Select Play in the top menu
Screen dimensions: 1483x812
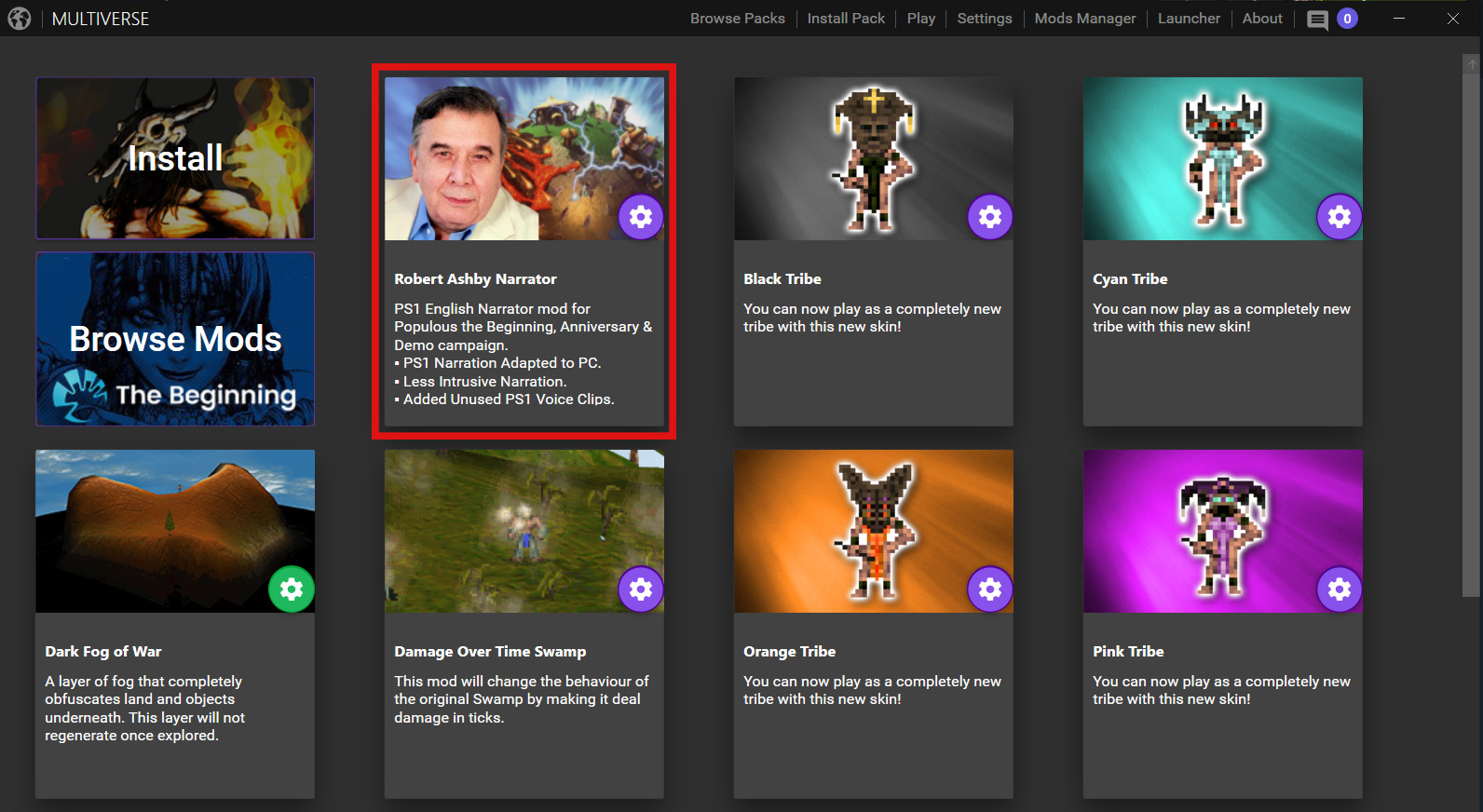tap(921, 19)
